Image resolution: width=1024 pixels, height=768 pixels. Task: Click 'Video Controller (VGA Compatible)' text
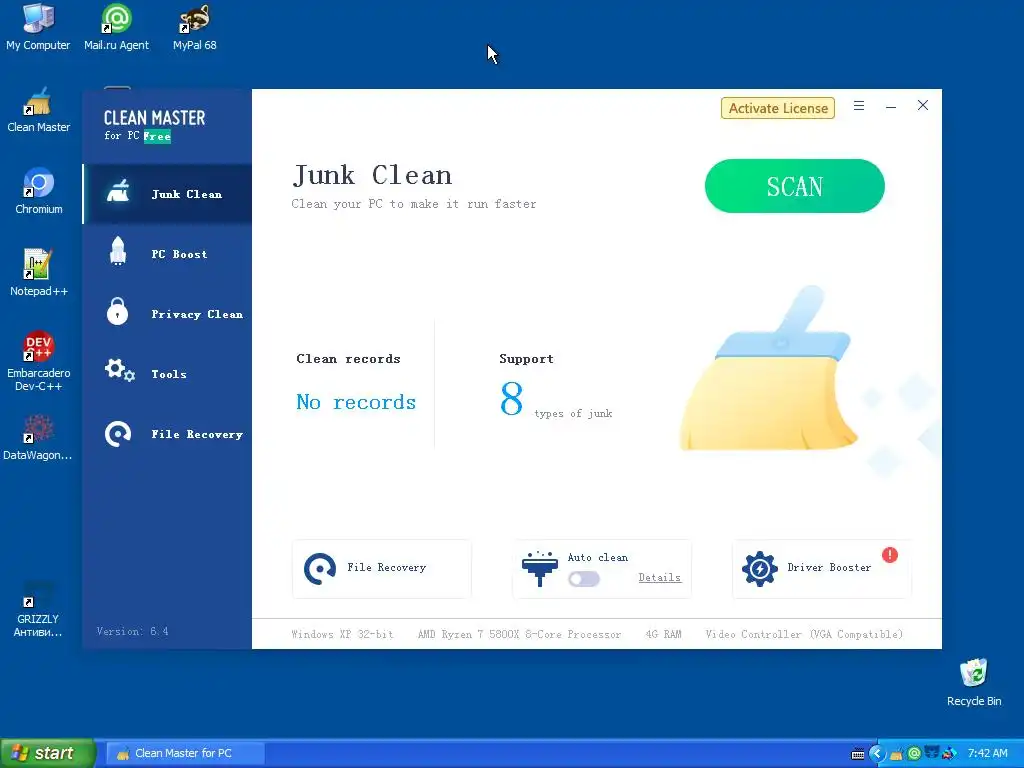pos(804,634)
